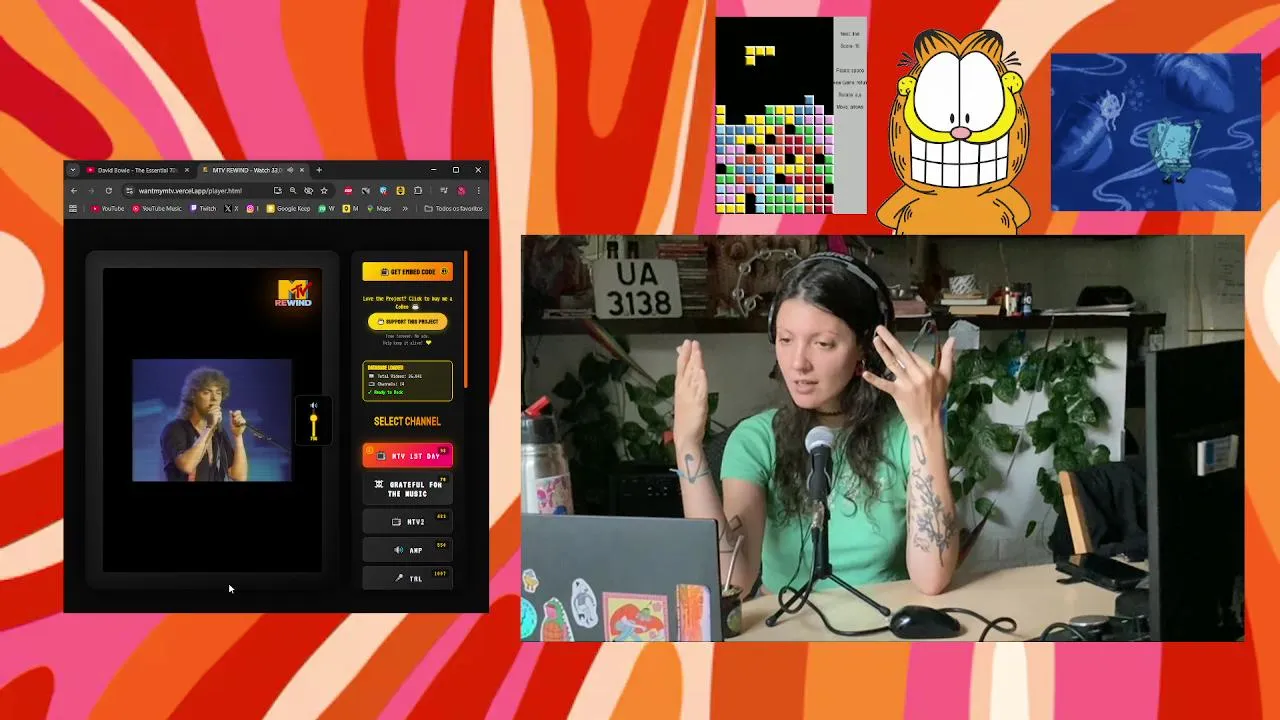The image size is (1280, 720).
Task: Open the browser profile avatar
Action: click(462, 190)
